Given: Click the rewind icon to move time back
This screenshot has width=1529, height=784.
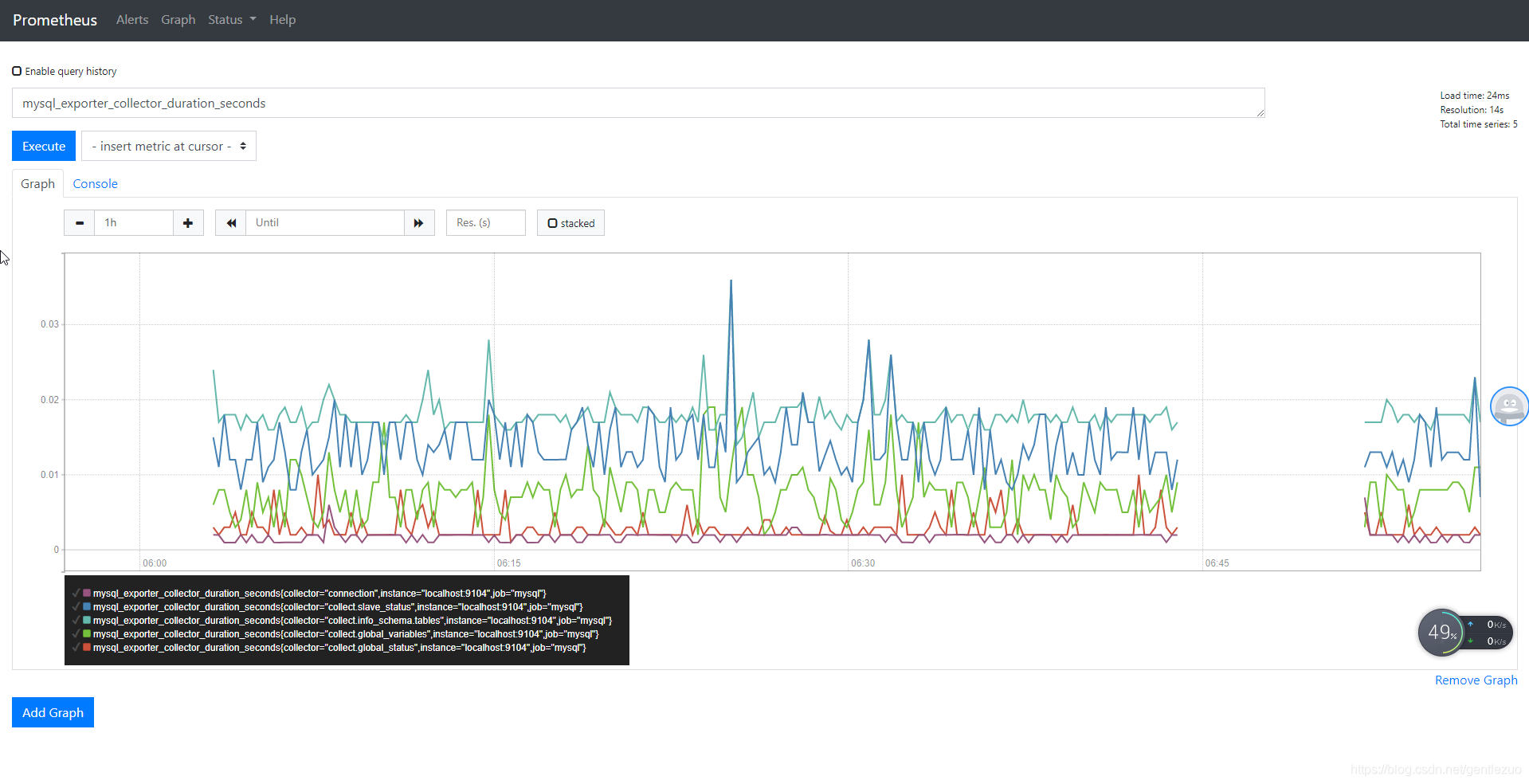Looking at the screenshot, I should point(231,223).
